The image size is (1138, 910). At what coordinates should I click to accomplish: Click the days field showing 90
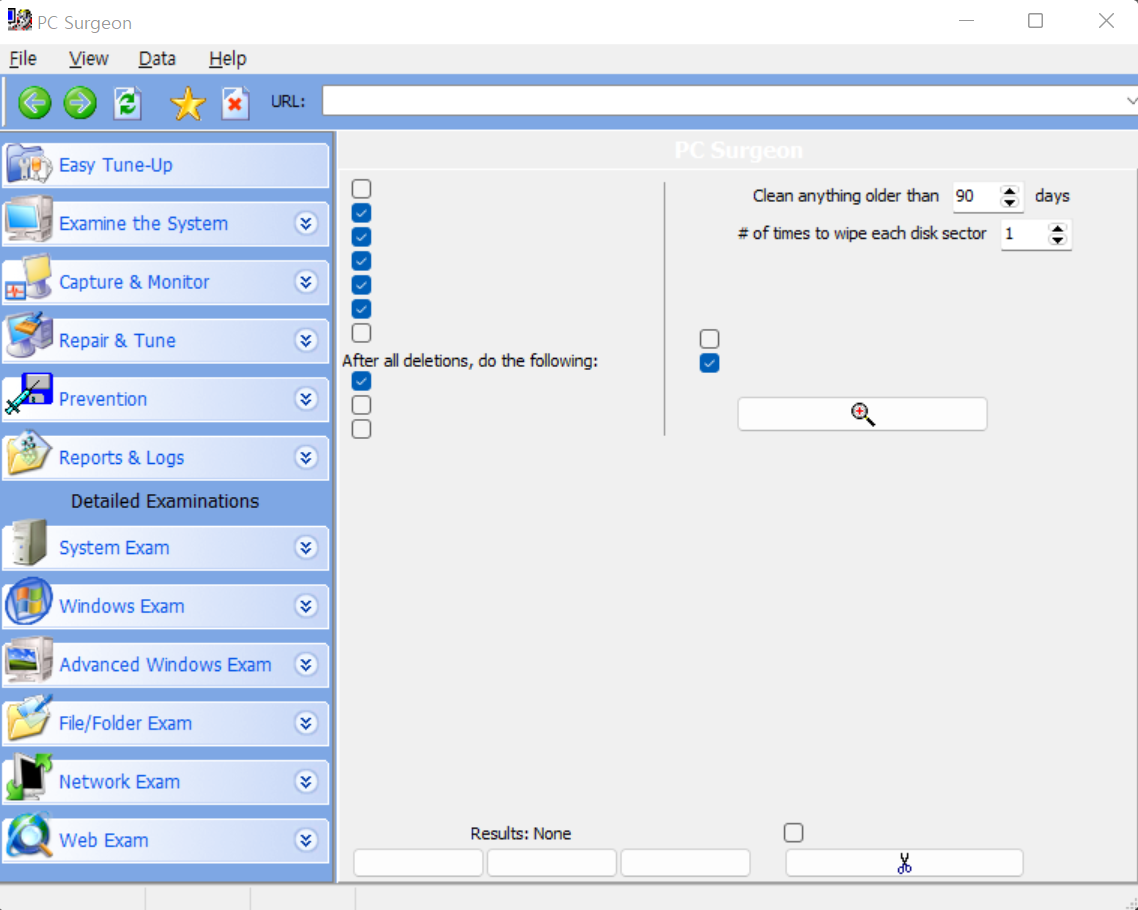tap(976, 196)
